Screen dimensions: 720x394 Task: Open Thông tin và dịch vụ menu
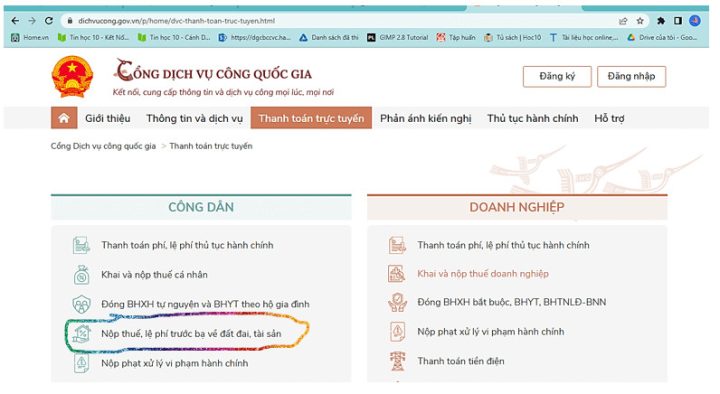(194, 118)
